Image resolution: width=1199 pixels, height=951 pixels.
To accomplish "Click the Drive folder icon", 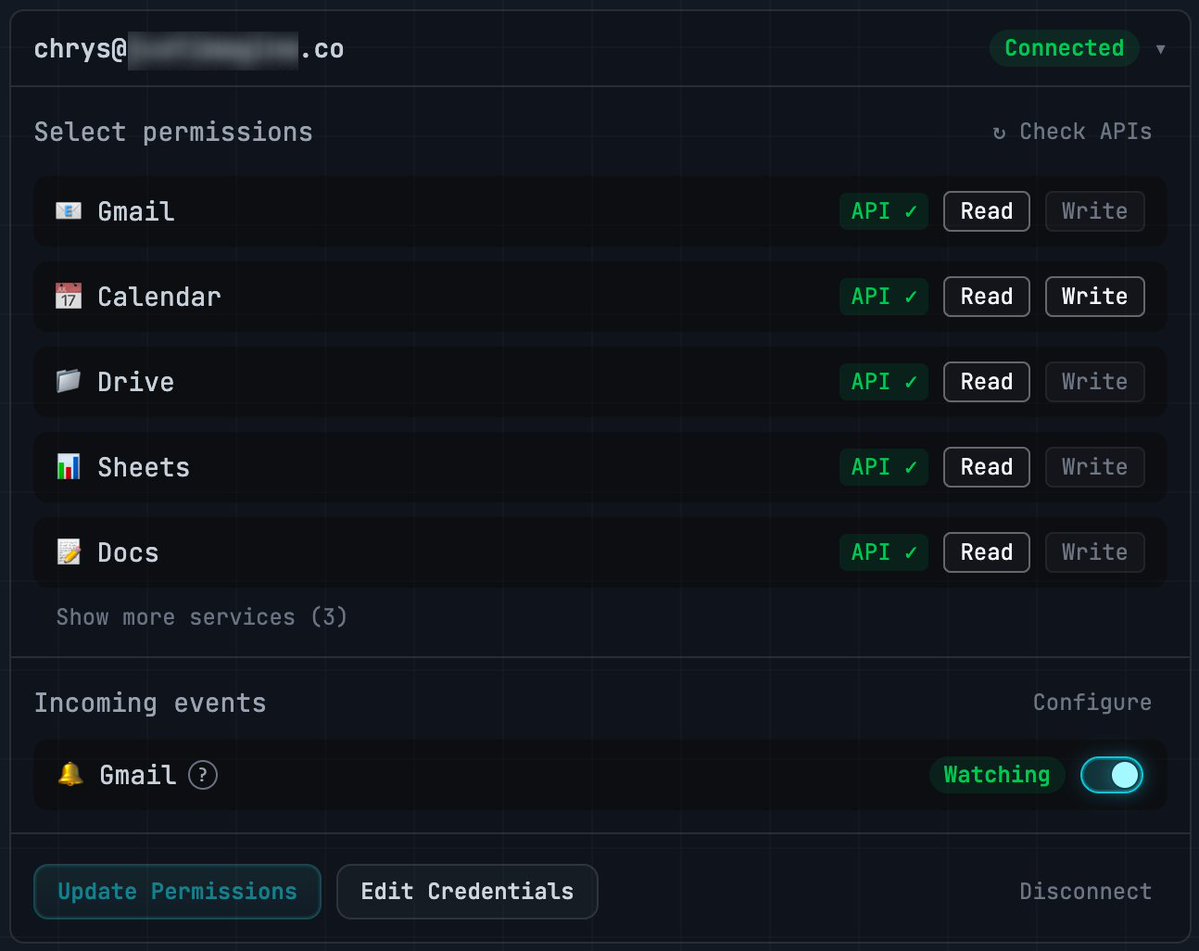I will [68, 381].
